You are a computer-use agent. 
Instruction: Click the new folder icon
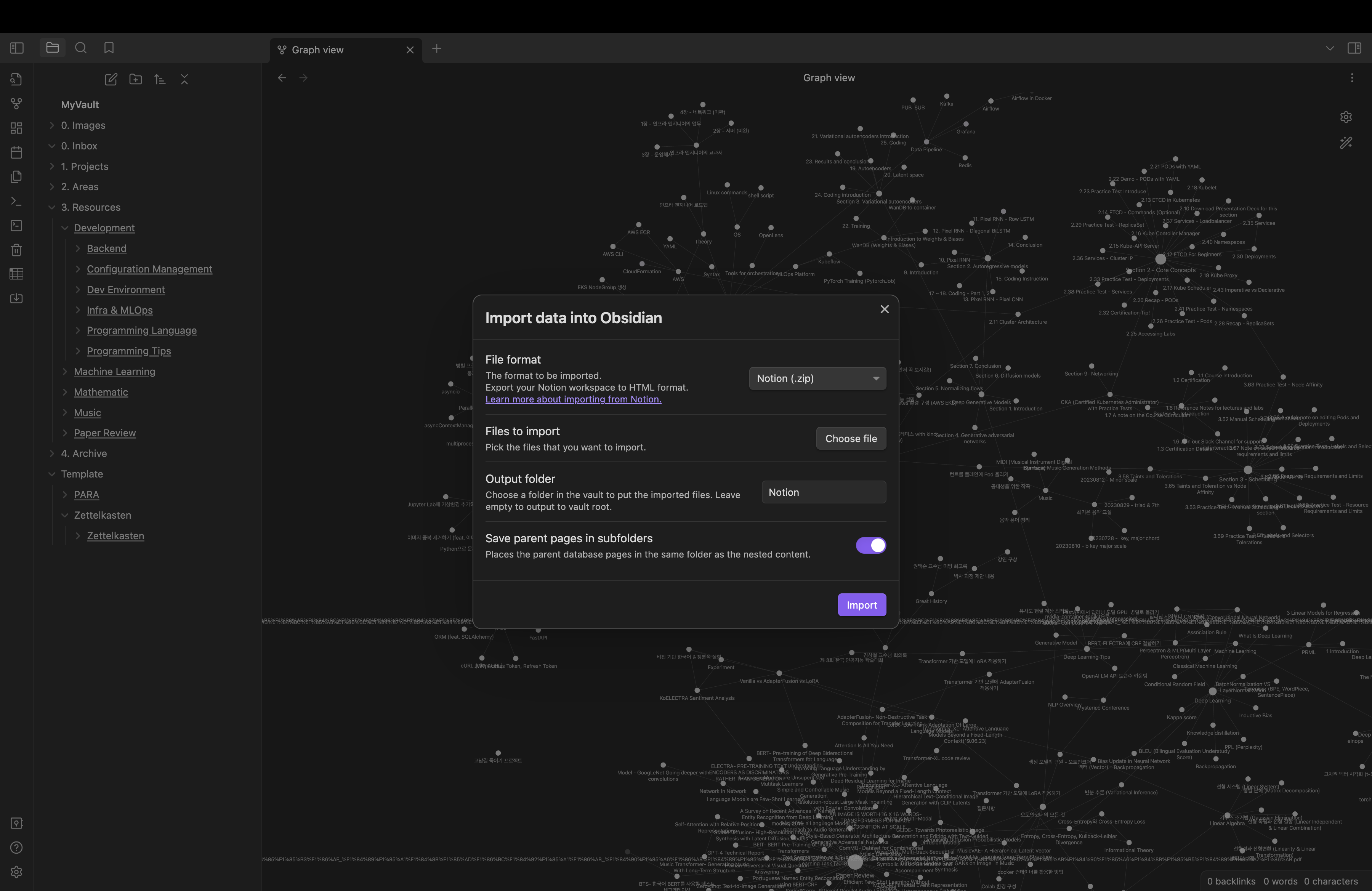135,80
